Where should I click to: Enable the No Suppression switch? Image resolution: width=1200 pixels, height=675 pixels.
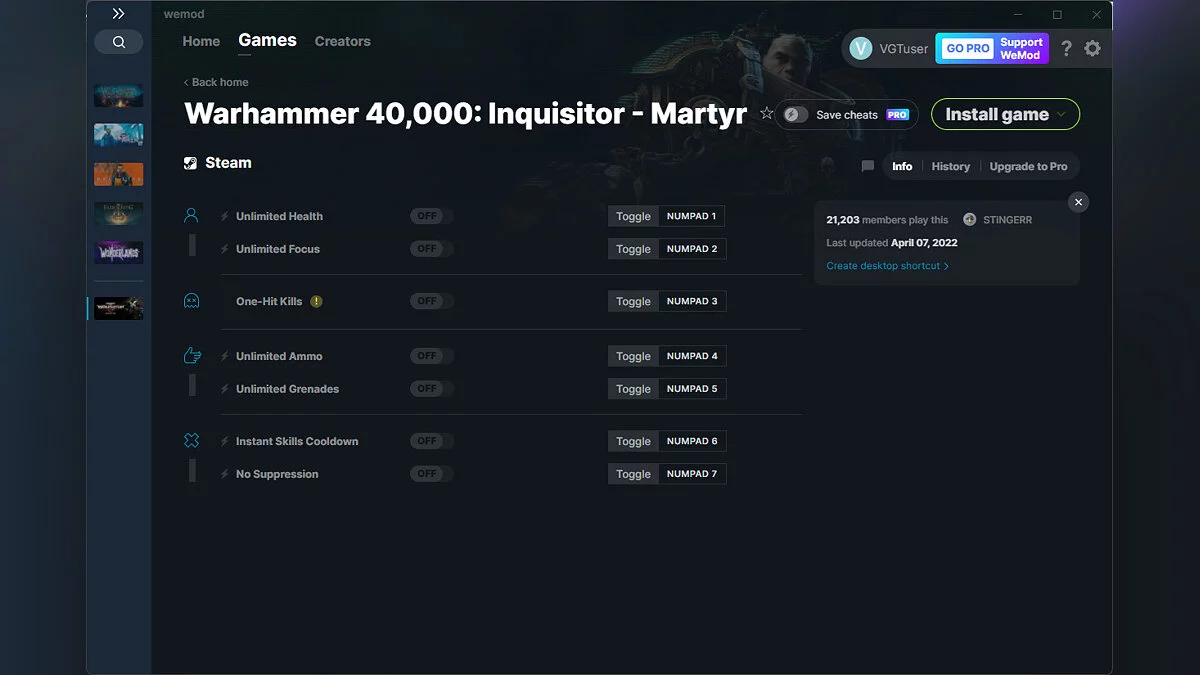430,473
